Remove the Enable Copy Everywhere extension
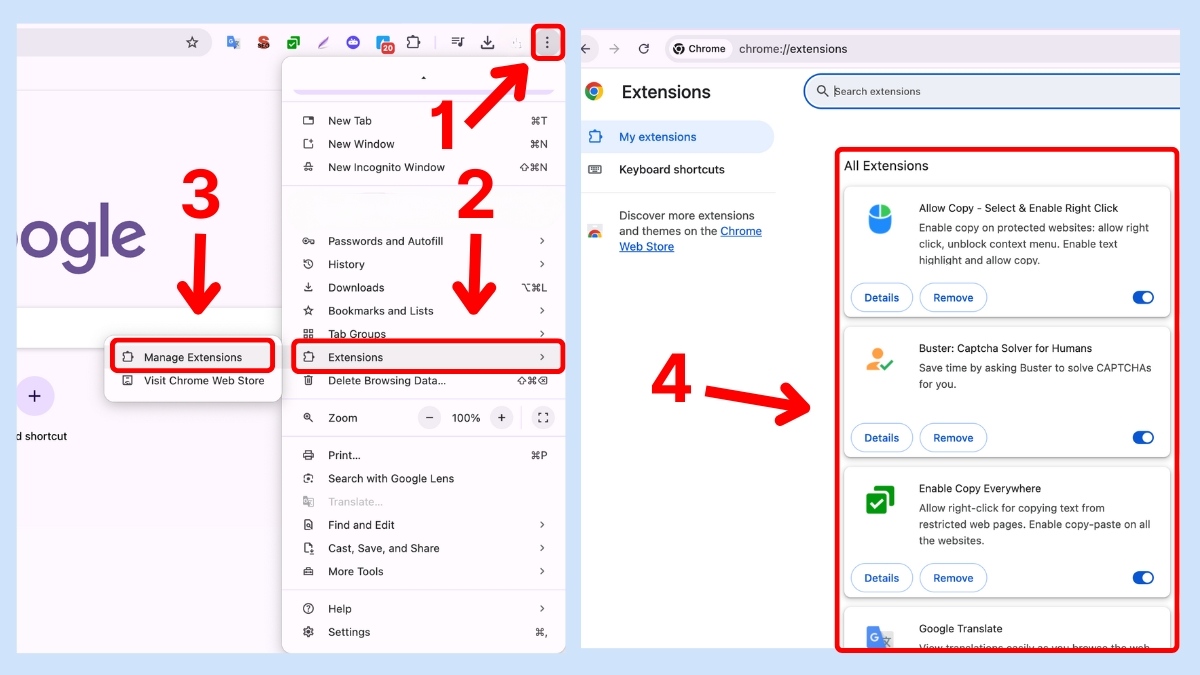This screenshot has width=1200, height=675. click(x=953, y=577)
